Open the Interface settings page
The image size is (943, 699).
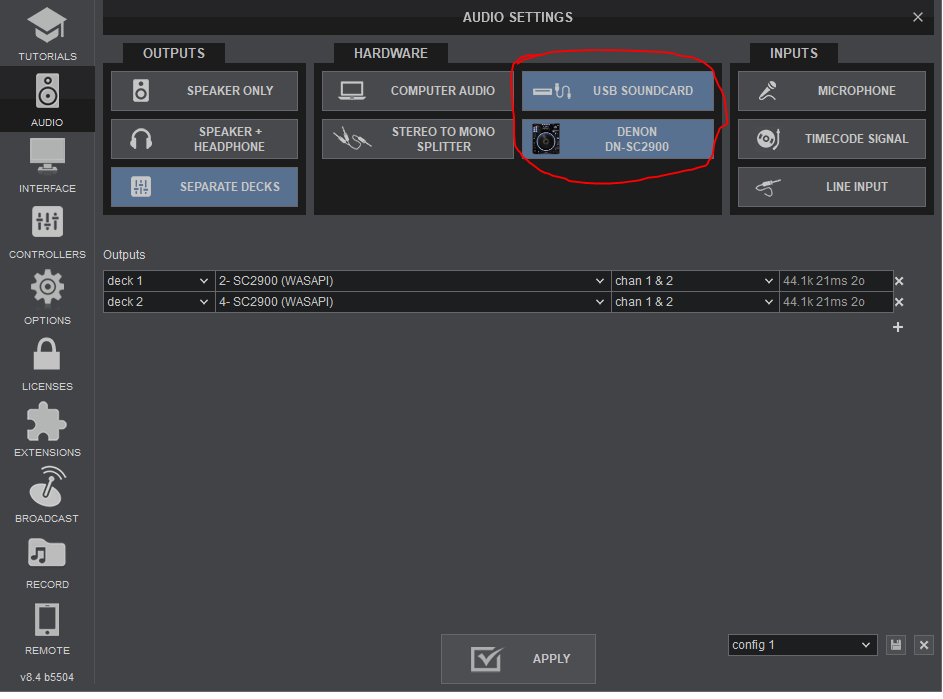click(47, 165)
